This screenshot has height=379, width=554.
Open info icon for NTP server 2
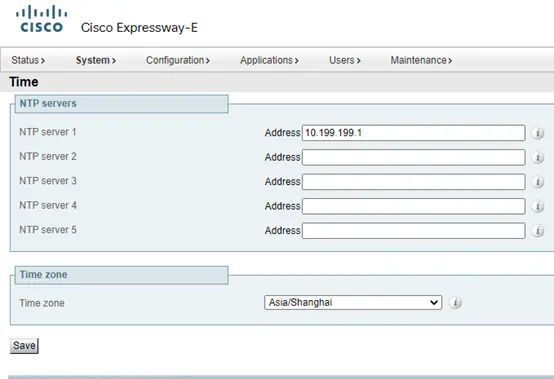pyautogui.click(x=538, y=158)
